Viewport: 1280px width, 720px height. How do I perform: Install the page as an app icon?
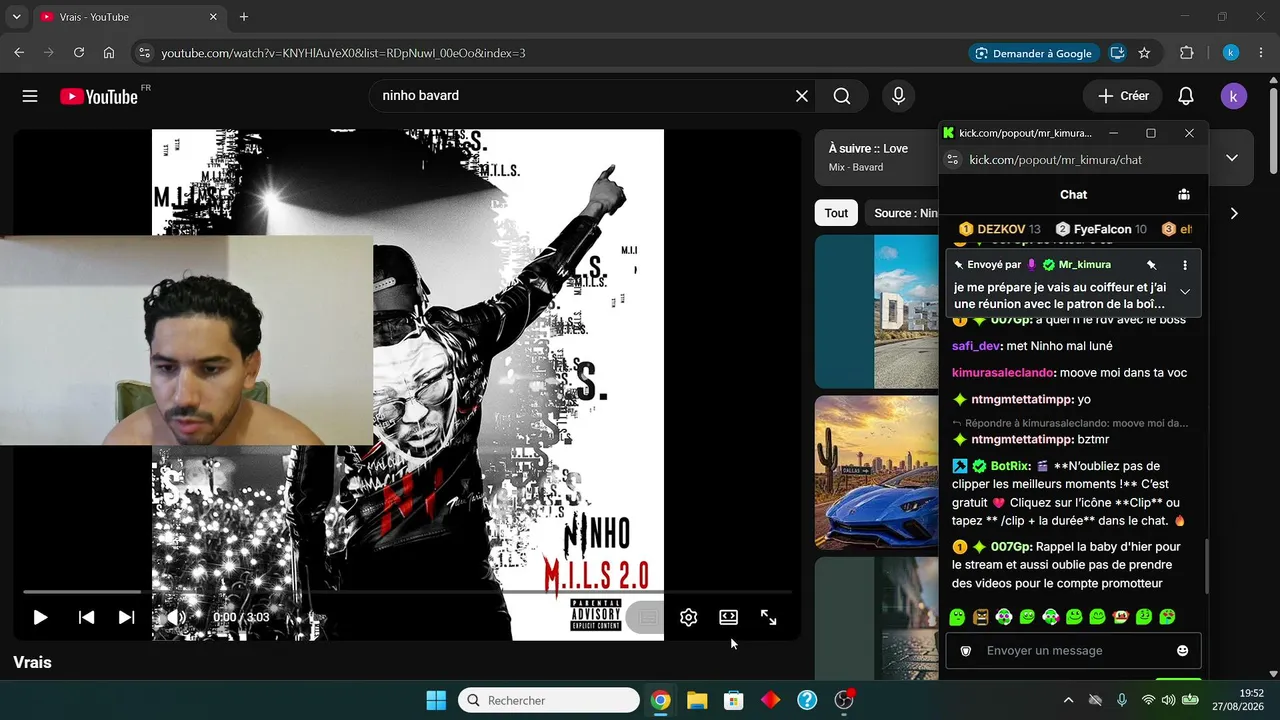tap(1117, 53)
